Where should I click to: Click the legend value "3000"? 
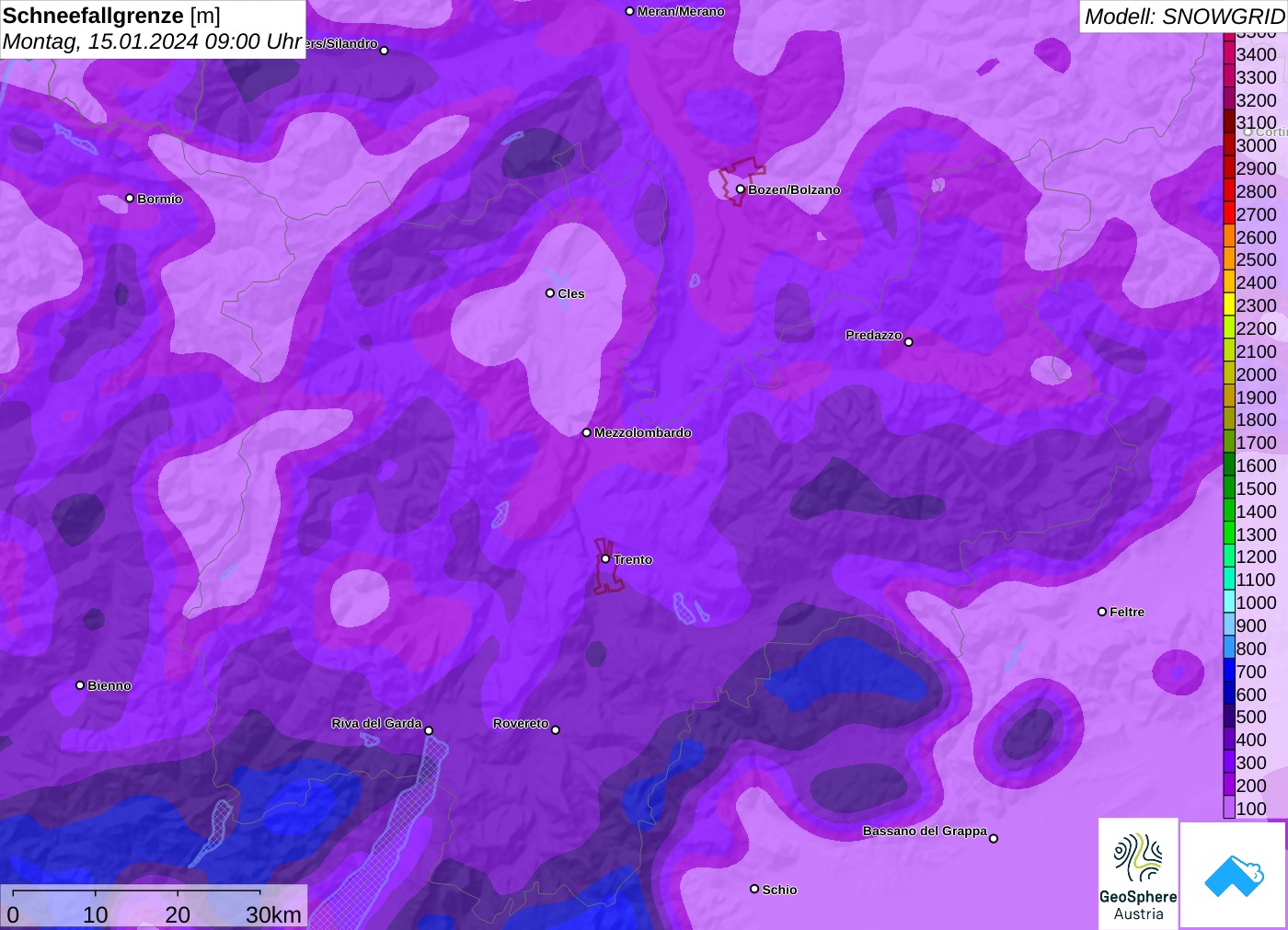[1256, 145]
